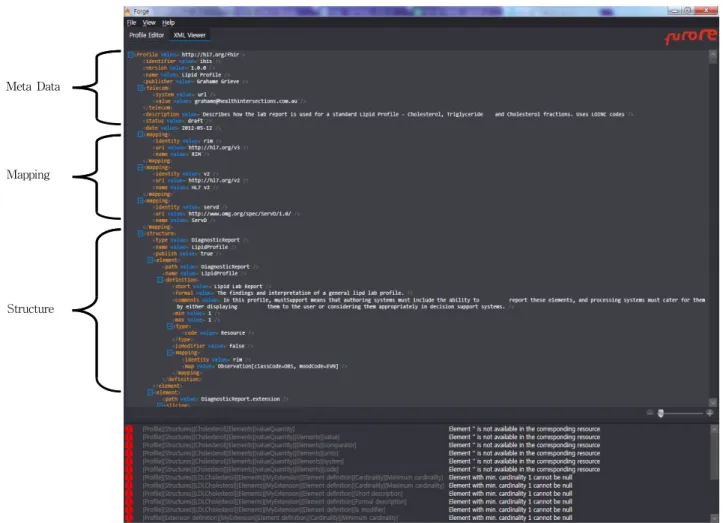Click the error icon for LDLCholesterol Maximum cardinality row
This screenshot has height=523, width=726.
[x=129, y=486]
